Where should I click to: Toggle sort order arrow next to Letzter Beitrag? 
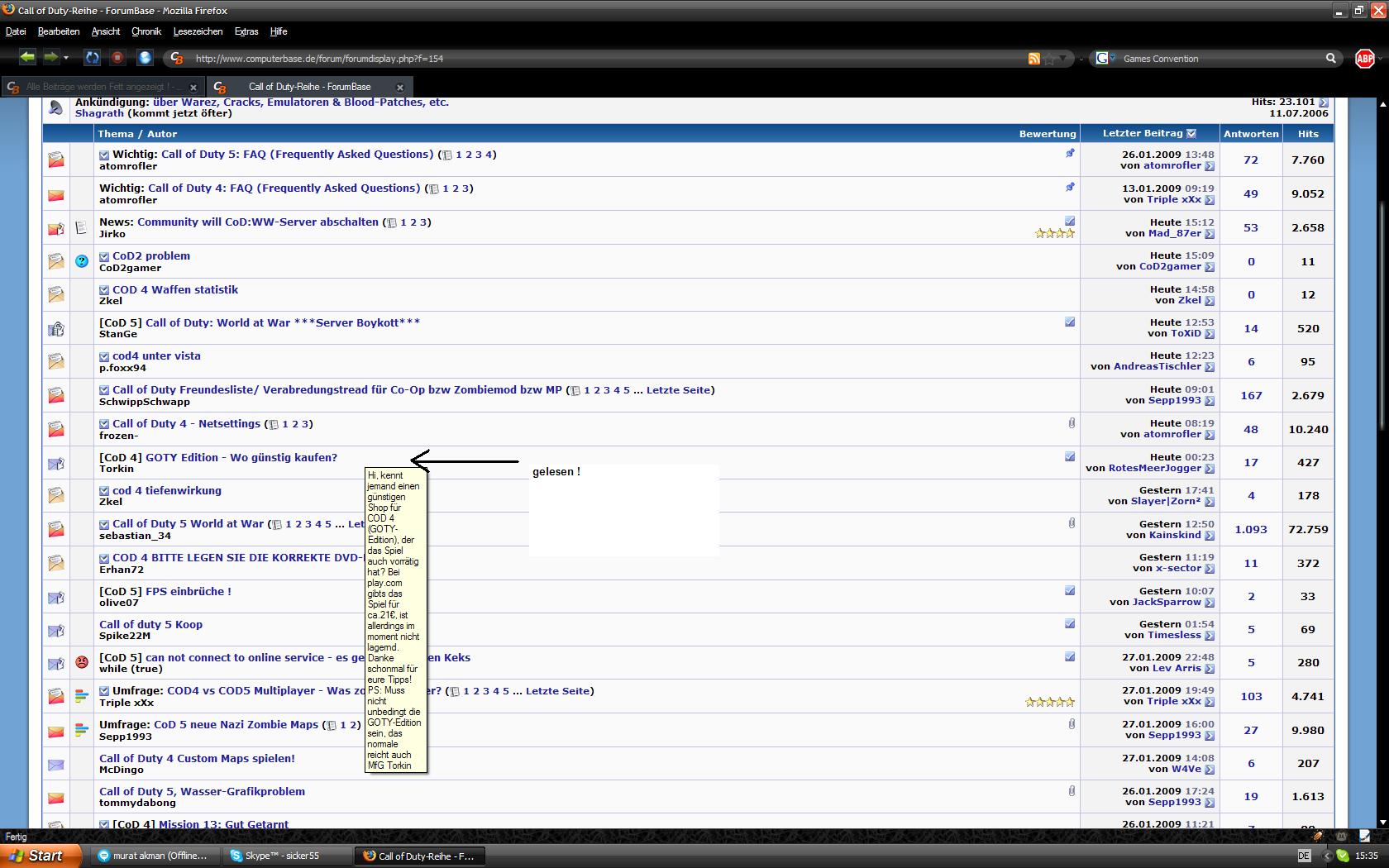click(1191, 134)
